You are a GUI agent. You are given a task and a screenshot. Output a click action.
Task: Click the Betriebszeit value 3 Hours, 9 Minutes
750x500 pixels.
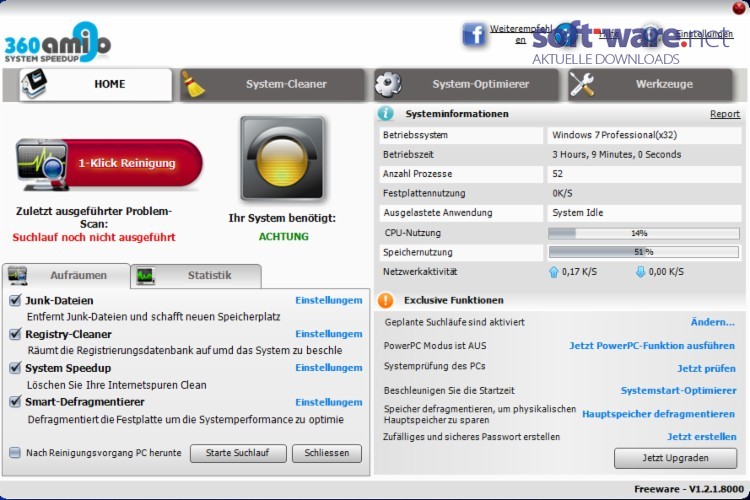click(x=617, y=155)
